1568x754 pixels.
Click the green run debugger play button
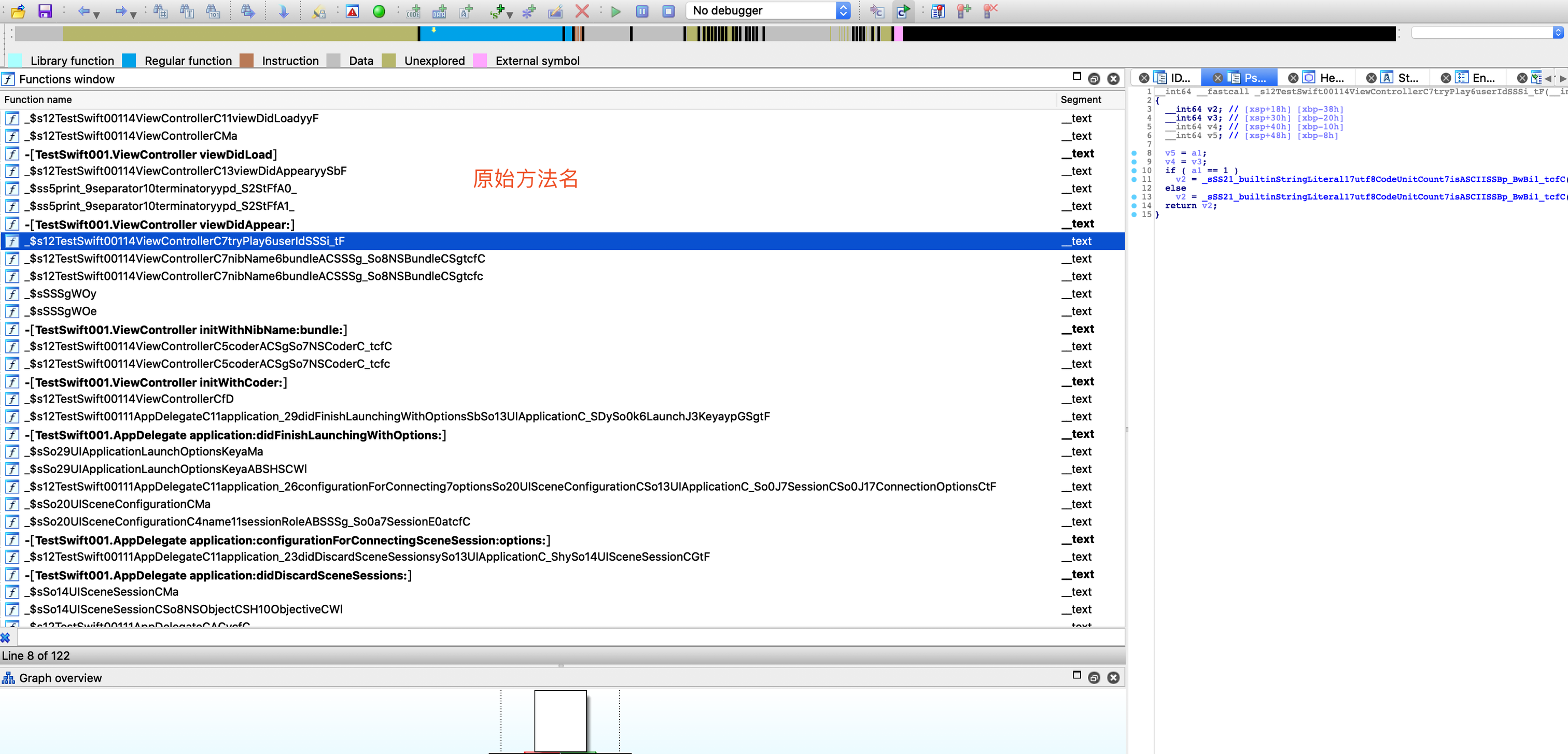click(615, 11)
